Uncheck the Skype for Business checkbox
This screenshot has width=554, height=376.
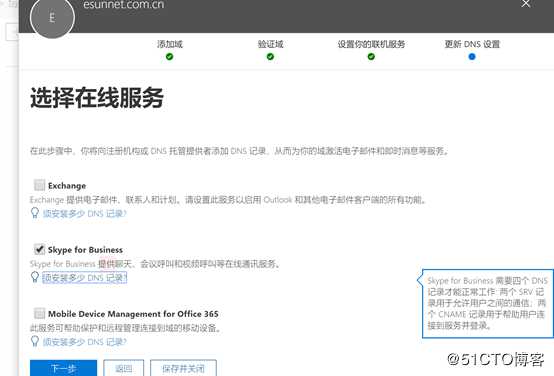tap(39, 249)
